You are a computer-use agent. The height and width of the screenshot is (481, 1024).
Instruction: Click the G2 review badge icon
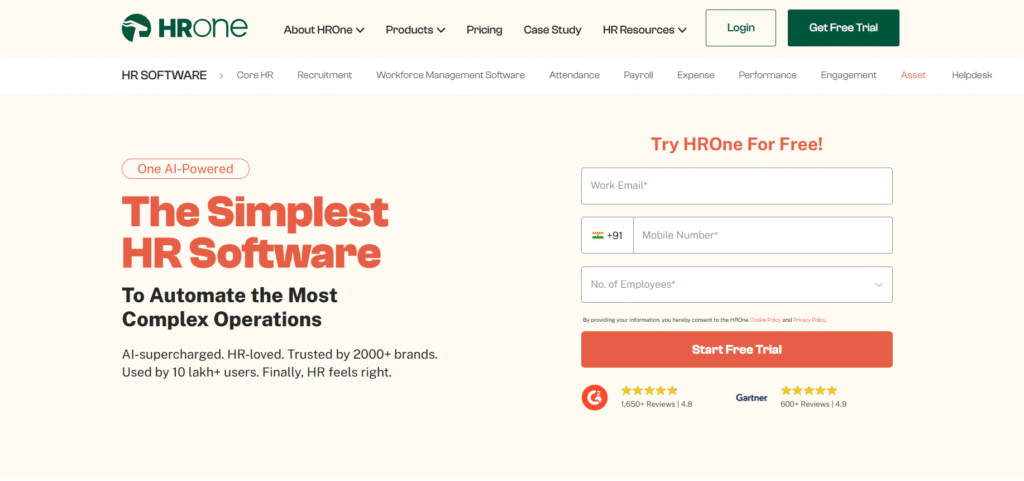tap(594, 397)
